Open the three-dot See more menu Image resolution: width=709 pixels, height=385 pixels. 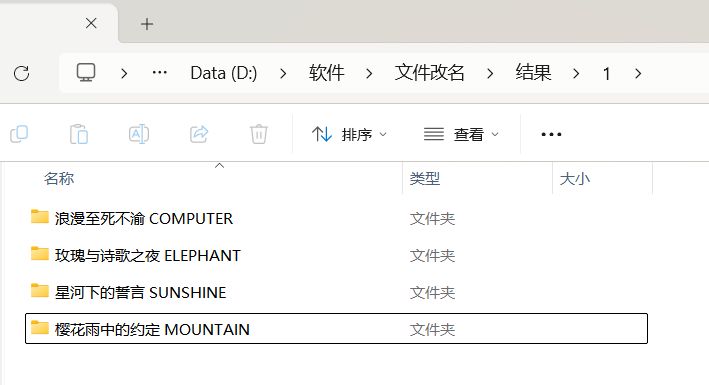[x=551, y=134]
